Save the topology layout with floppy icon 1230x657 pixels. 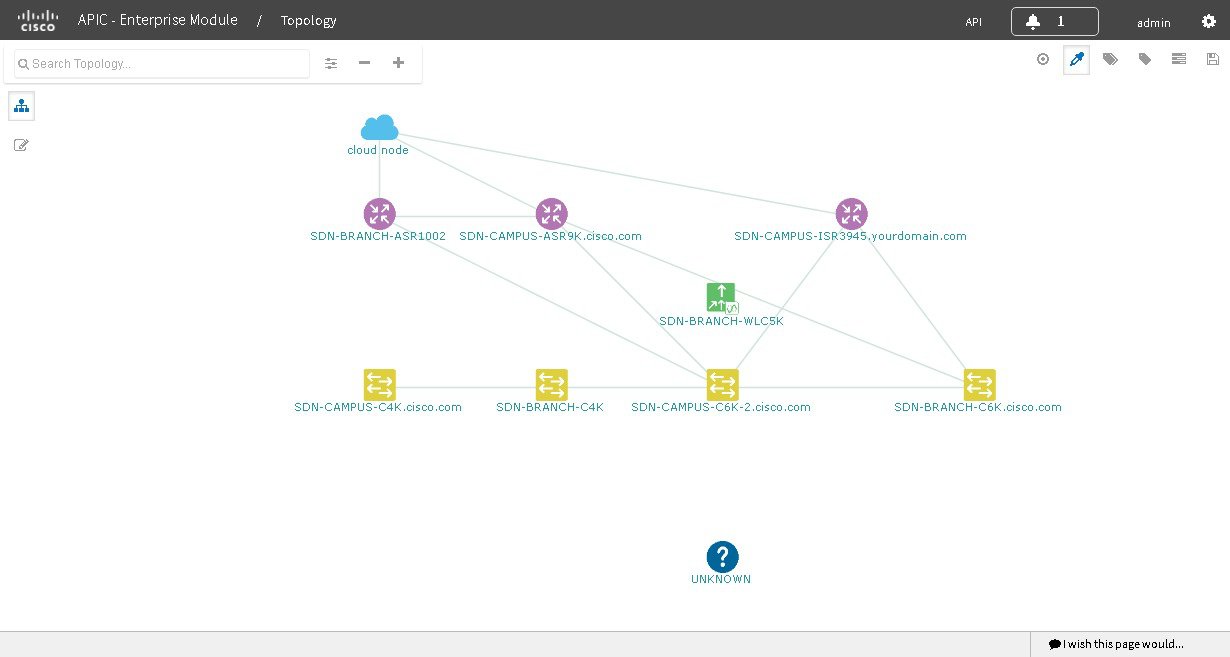click(1213, 59)
